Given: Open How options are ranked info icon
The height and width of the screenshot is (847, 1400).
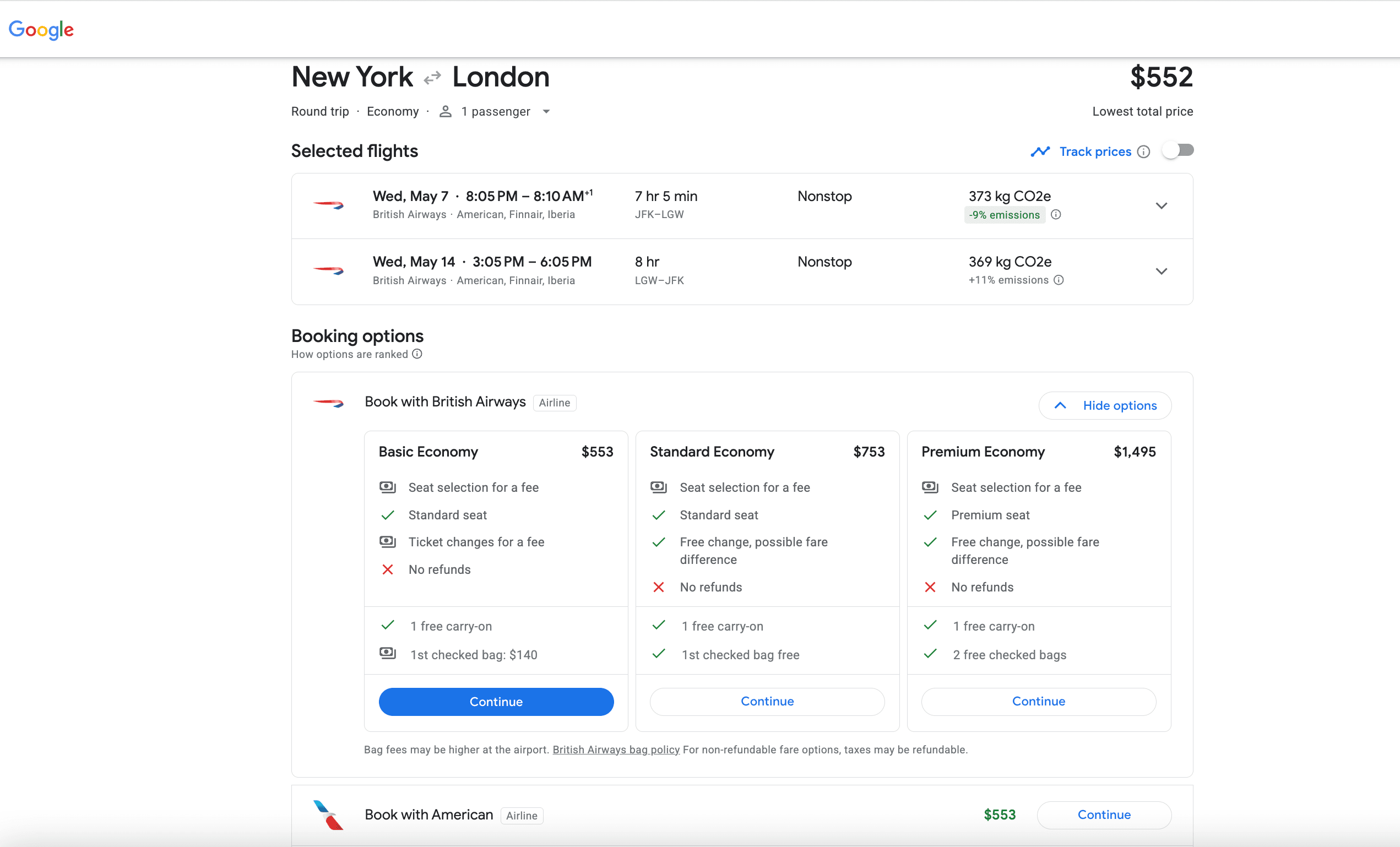Looking at the screenshot, I should tap(417, 354).
